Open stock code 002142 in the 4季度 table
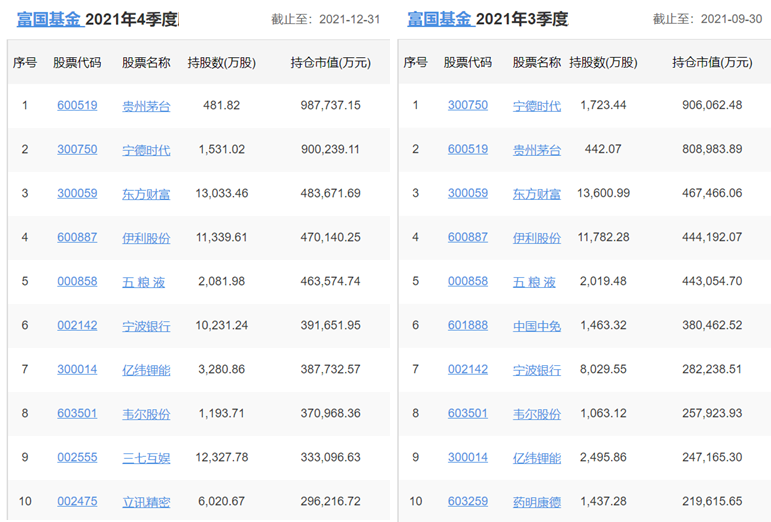 tap(77, 325)
